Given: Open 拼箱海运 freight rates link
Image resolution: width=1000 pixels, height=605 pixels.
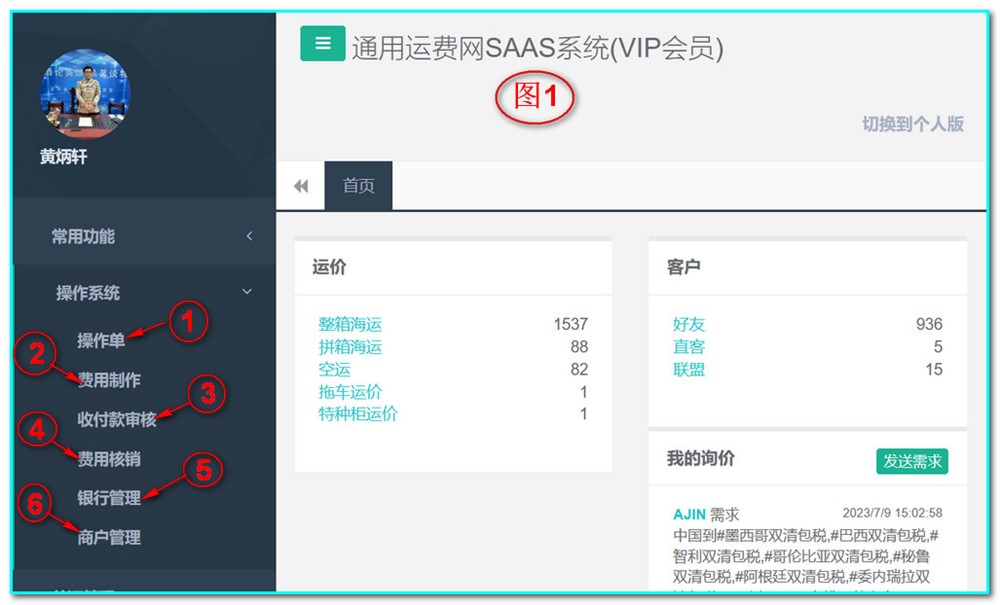Looking at the screenshot, I should (350, 347).
